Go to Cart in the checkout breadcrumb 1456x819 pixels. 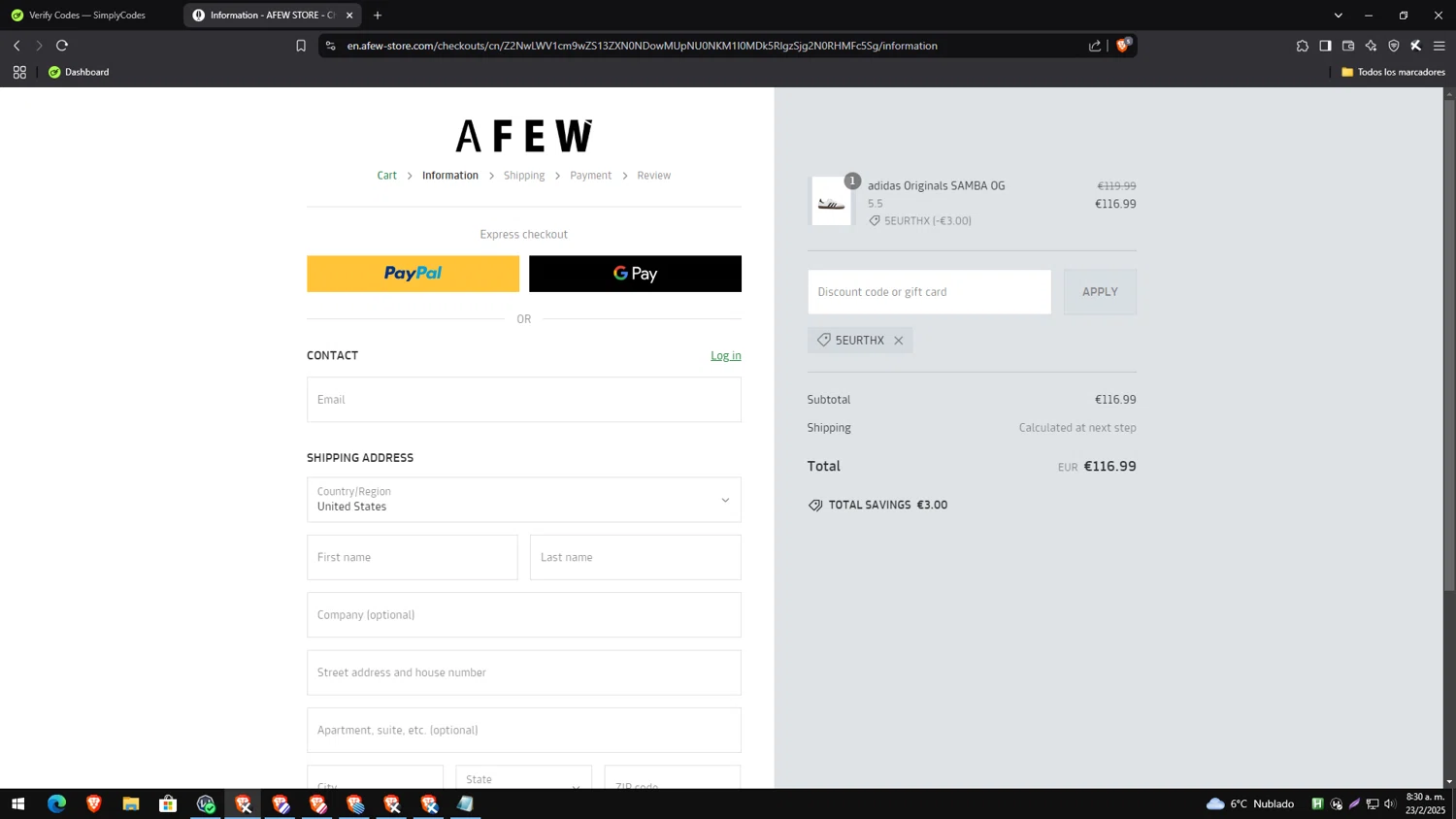(x=386, y=176)
